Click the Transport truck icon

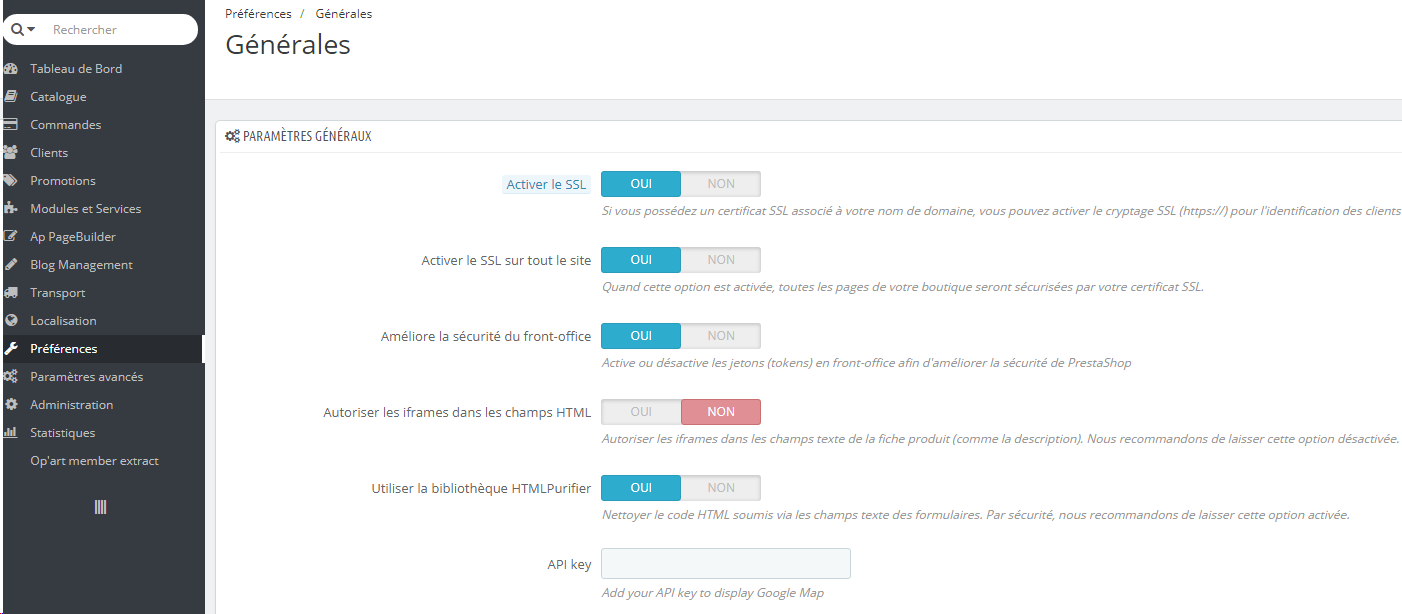(x=11, y=293)
